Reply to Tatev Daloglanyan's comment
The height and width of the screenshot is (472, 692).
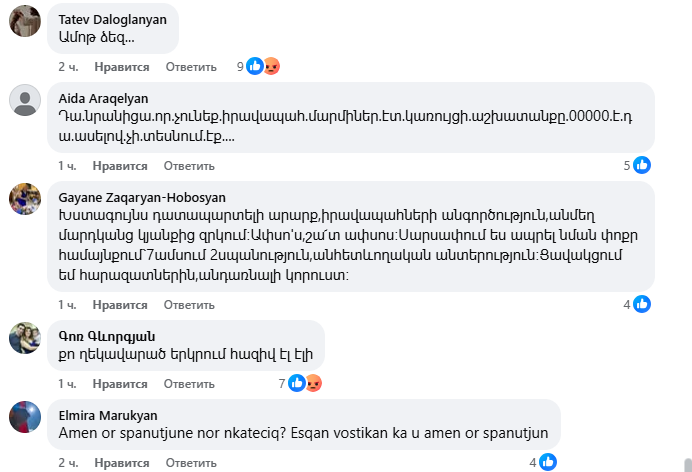(x=190, y=67)
